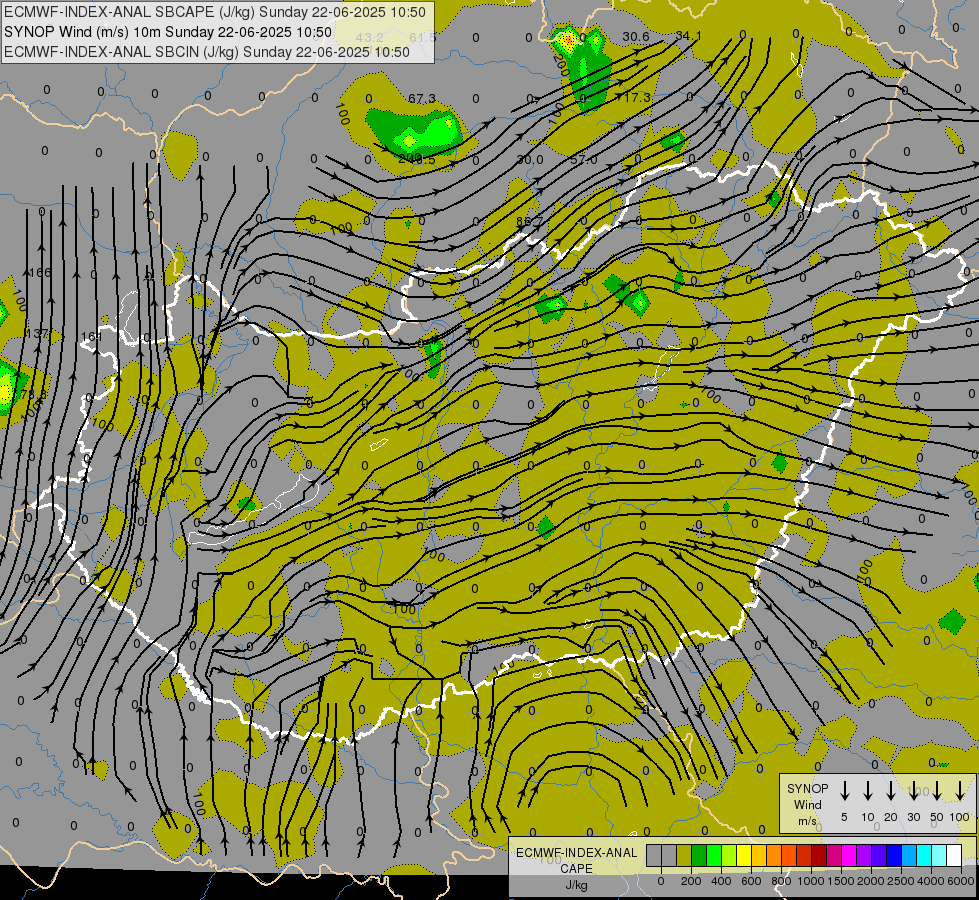Click the 2000 tick label in the CAPE legend
Screen dimensions: 979x900
click(871, 881)
